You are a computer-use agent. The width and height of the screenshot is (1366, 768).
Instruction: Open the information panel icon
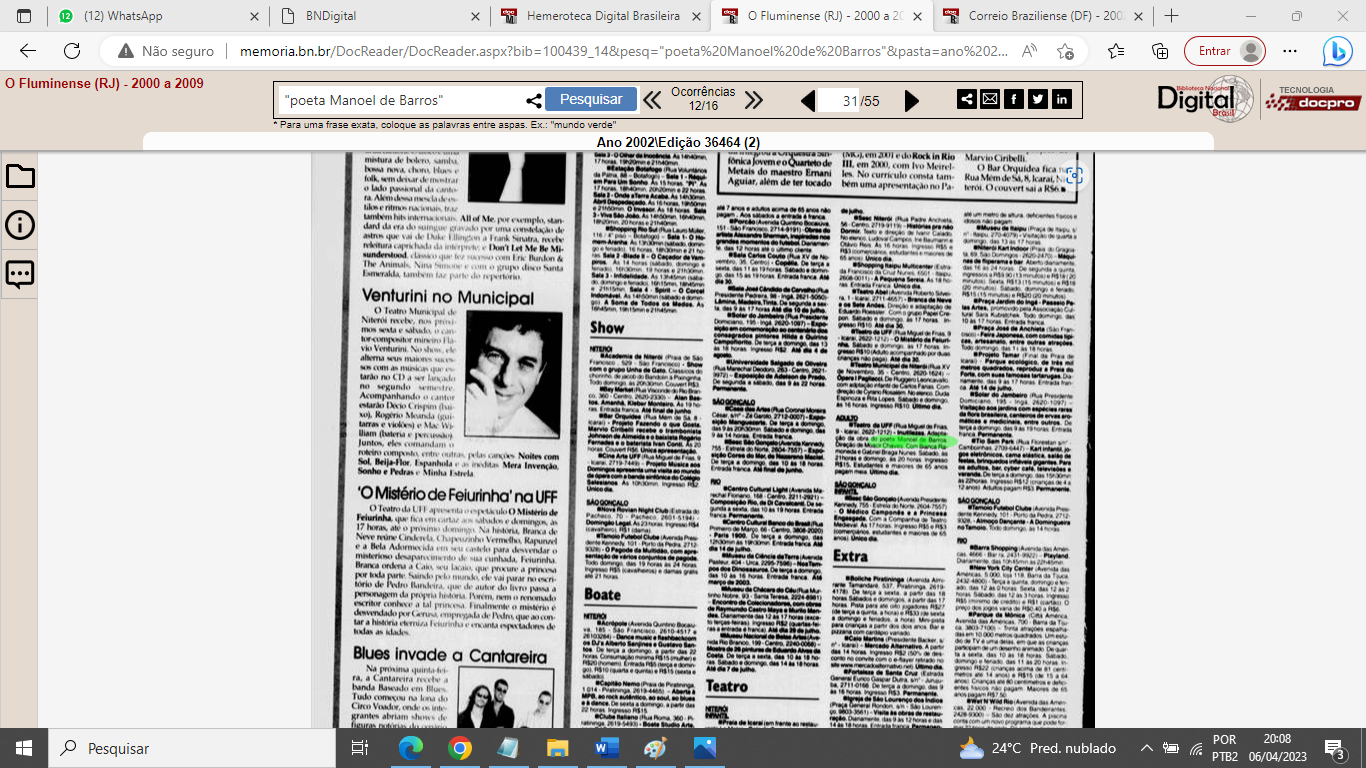pos(20,225)
